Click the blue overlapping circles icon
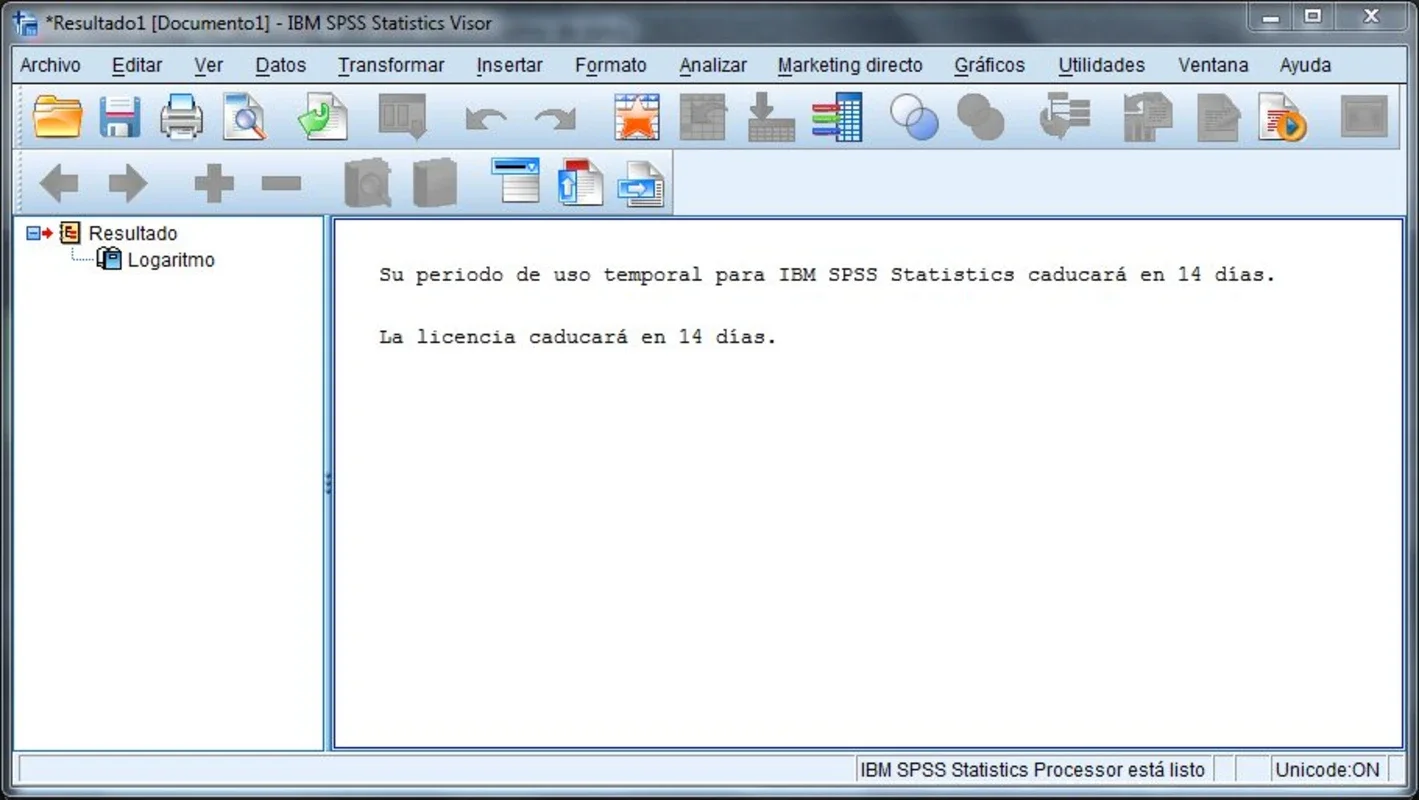 point(914,117)
